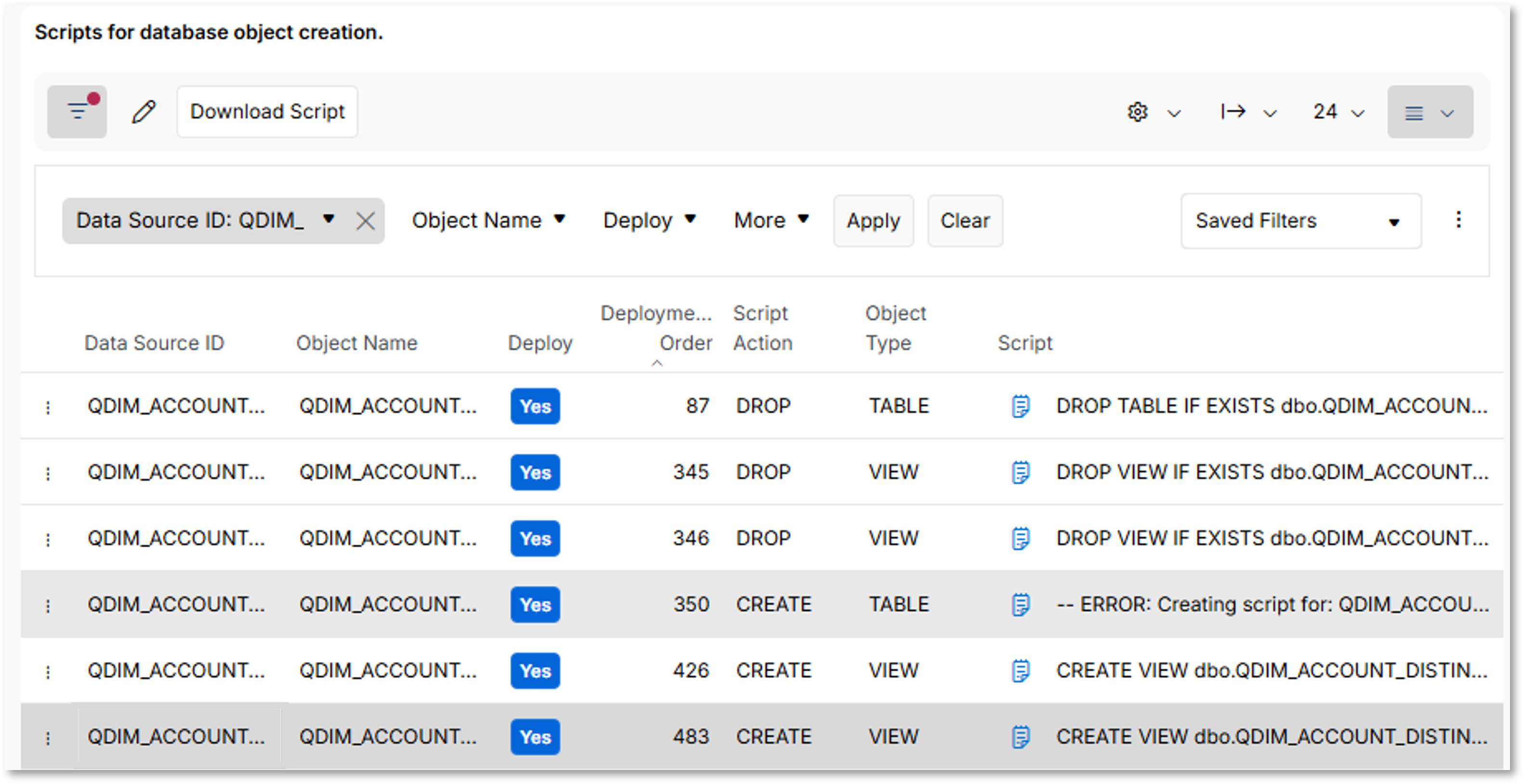
Task: Click CREATE action in row 426
Action: (773, 670)
